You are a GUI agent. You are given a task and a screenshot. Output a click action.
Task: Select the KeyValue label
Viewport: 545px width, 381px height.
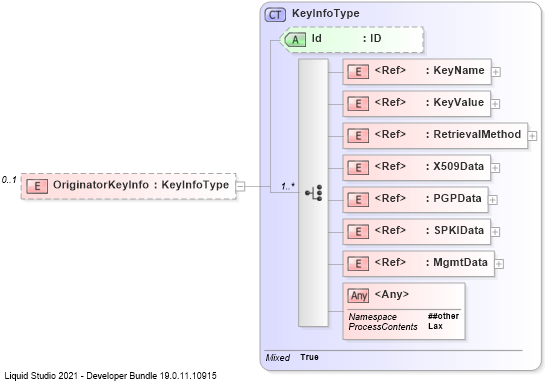(x=458, y=102)
